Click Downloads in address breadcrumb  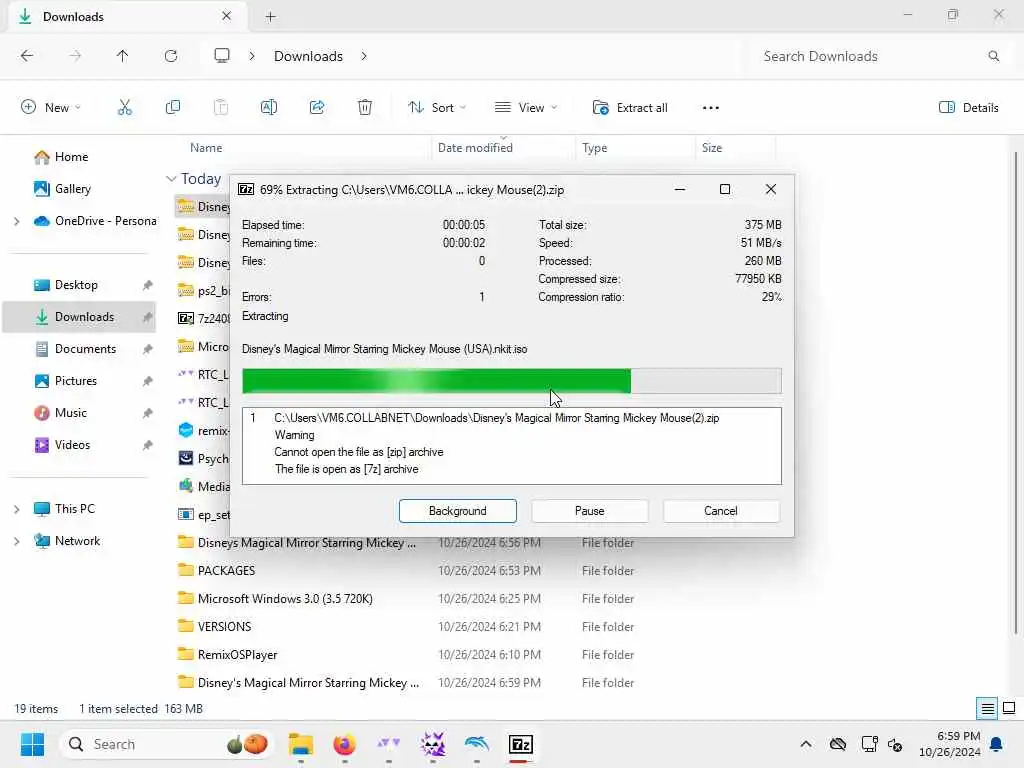tap(308, 56)
